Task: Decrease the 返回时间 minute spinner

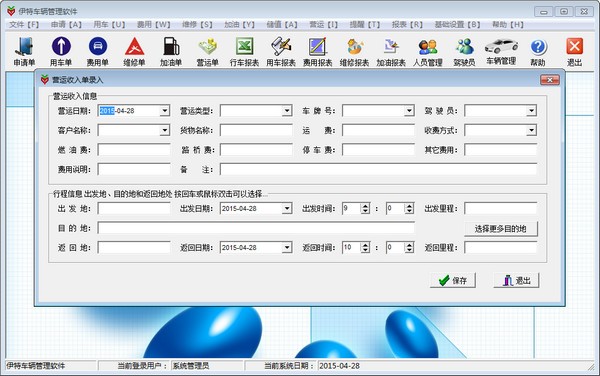Action: point(409,250)
